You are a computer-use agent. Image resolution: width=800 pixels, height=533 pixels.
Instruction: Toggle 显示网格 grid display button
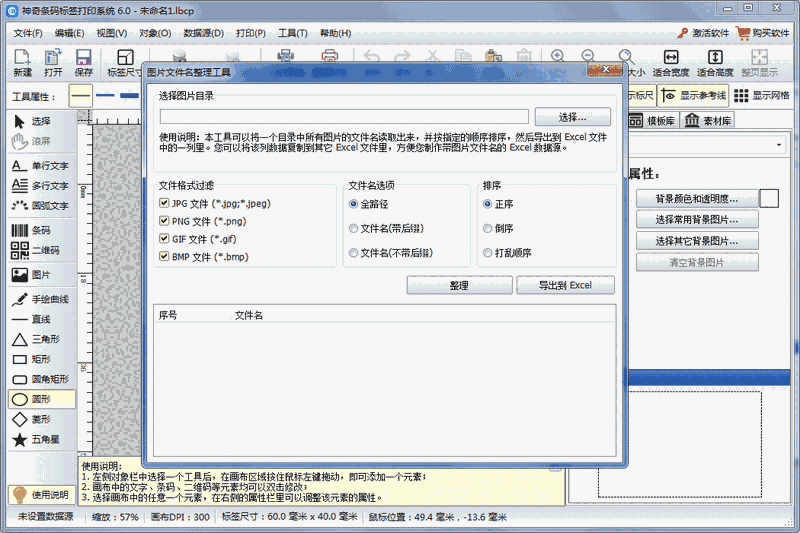pos(762,95)
